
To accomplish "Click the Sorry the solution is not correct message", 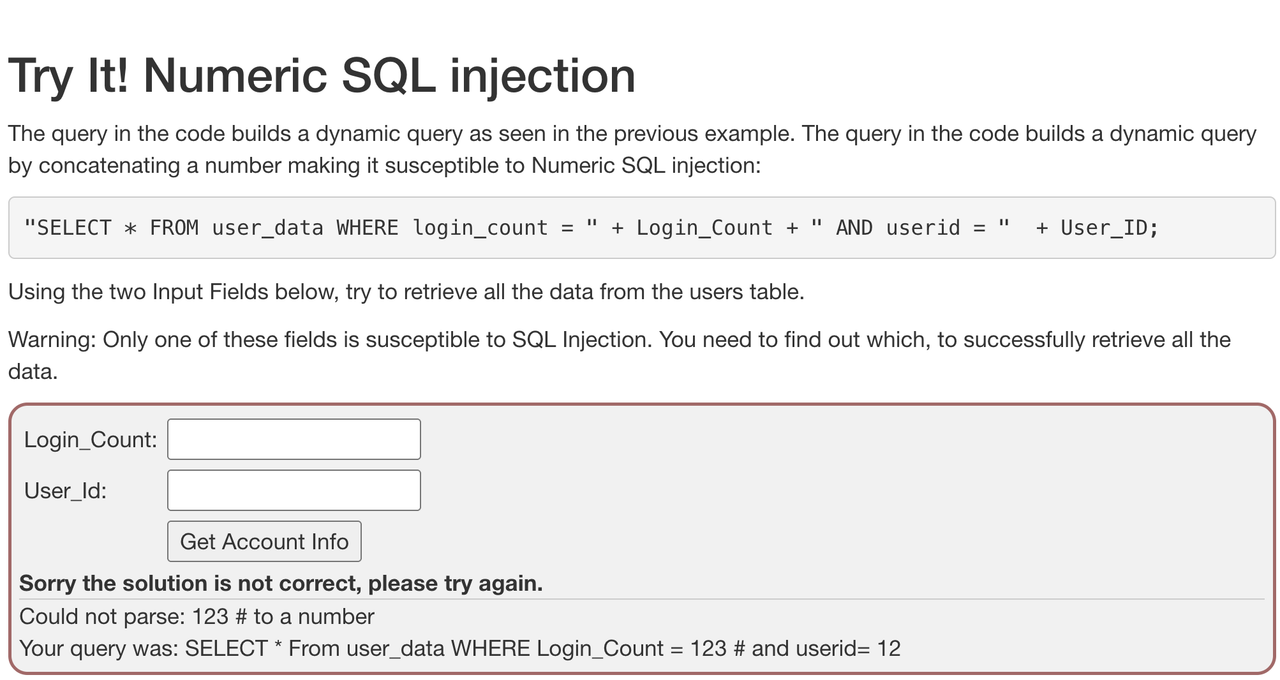I will pos(281,583).
